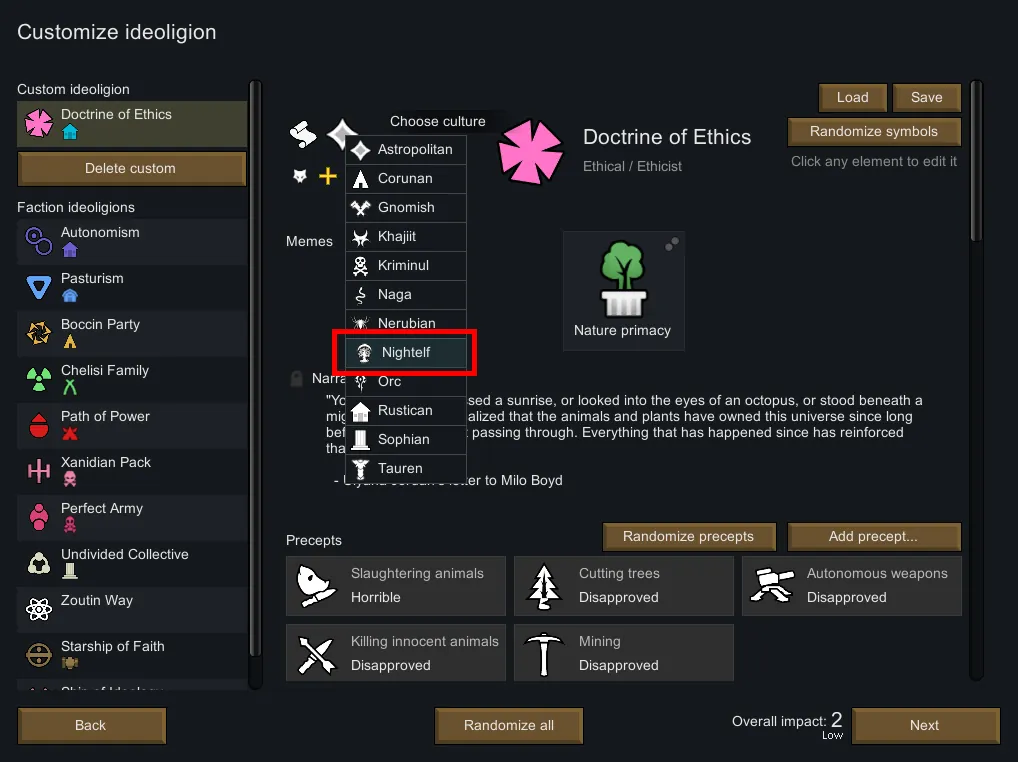Click the Add precept button
The width and height of the screenshot is (1018, 762).
pos(873,537)
